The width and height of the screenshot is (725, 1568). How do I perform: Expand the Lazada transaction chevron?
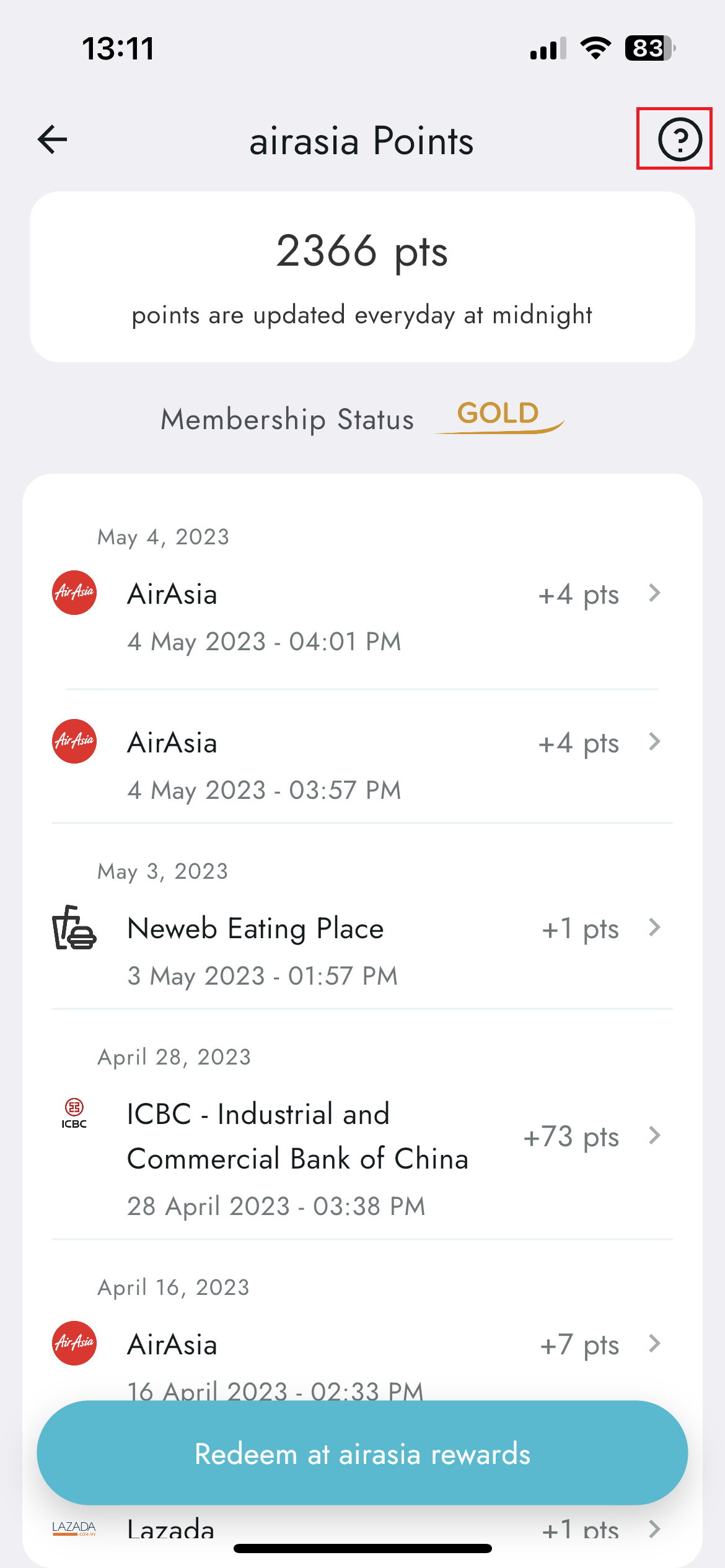(654, 1529)
